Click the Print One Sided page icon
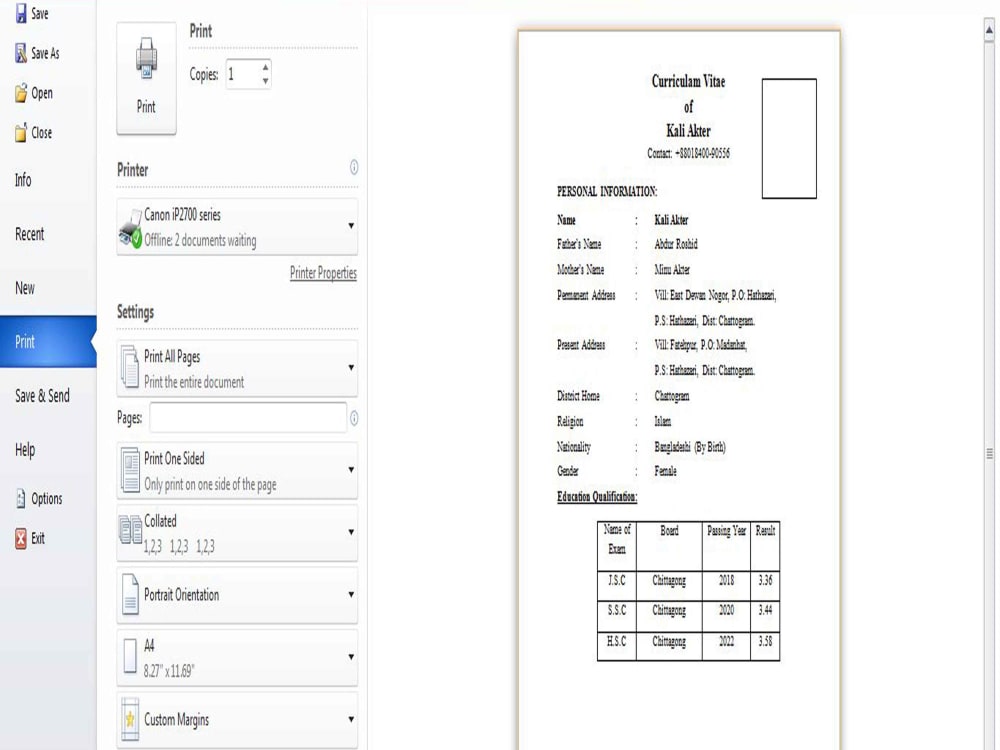This screenshot has height=750, width=1000. pyautogui.click(x=130, y=470)
